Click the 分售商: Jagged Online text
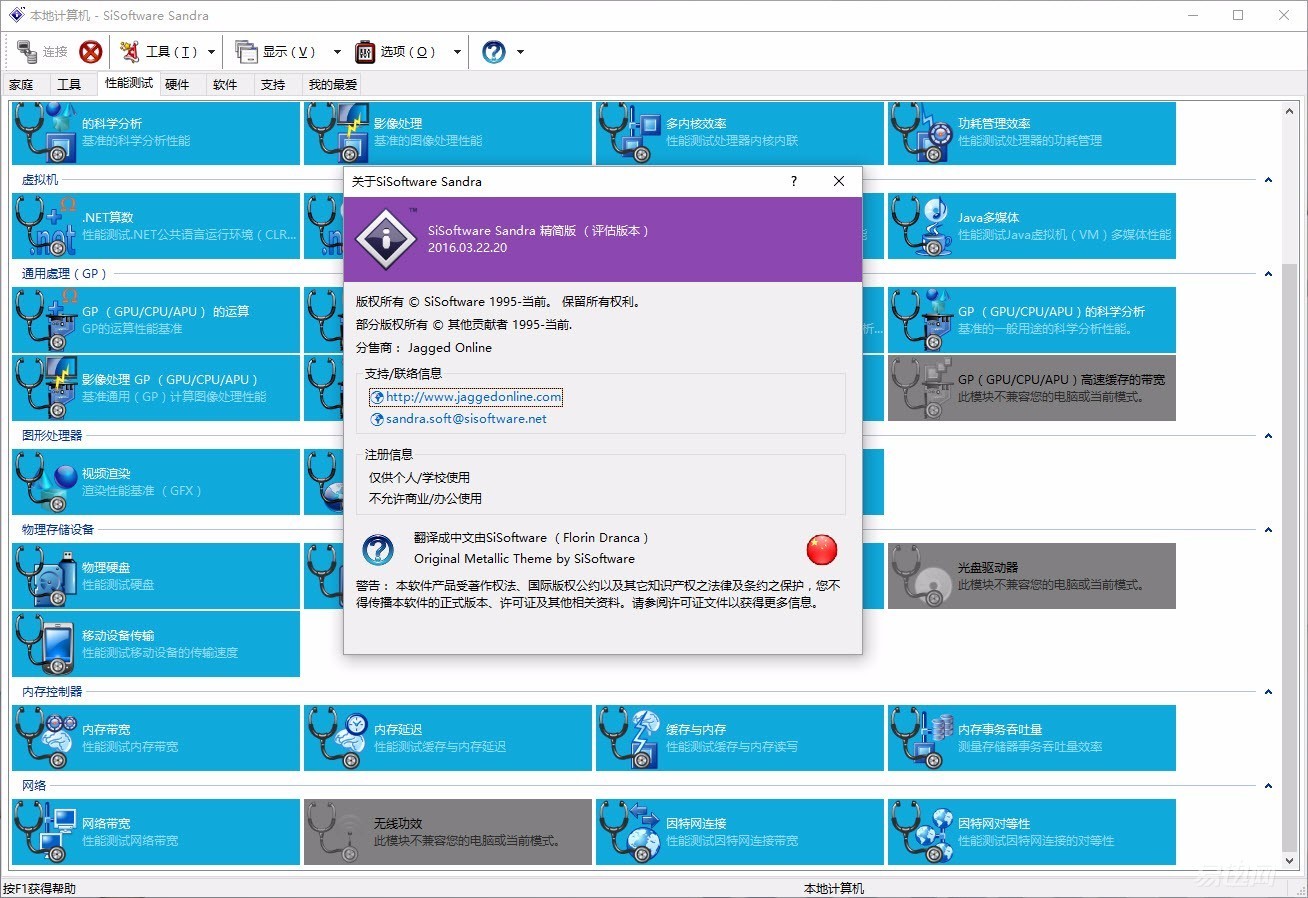Screen dimensions: 1308x898 (x=424, y=348)
